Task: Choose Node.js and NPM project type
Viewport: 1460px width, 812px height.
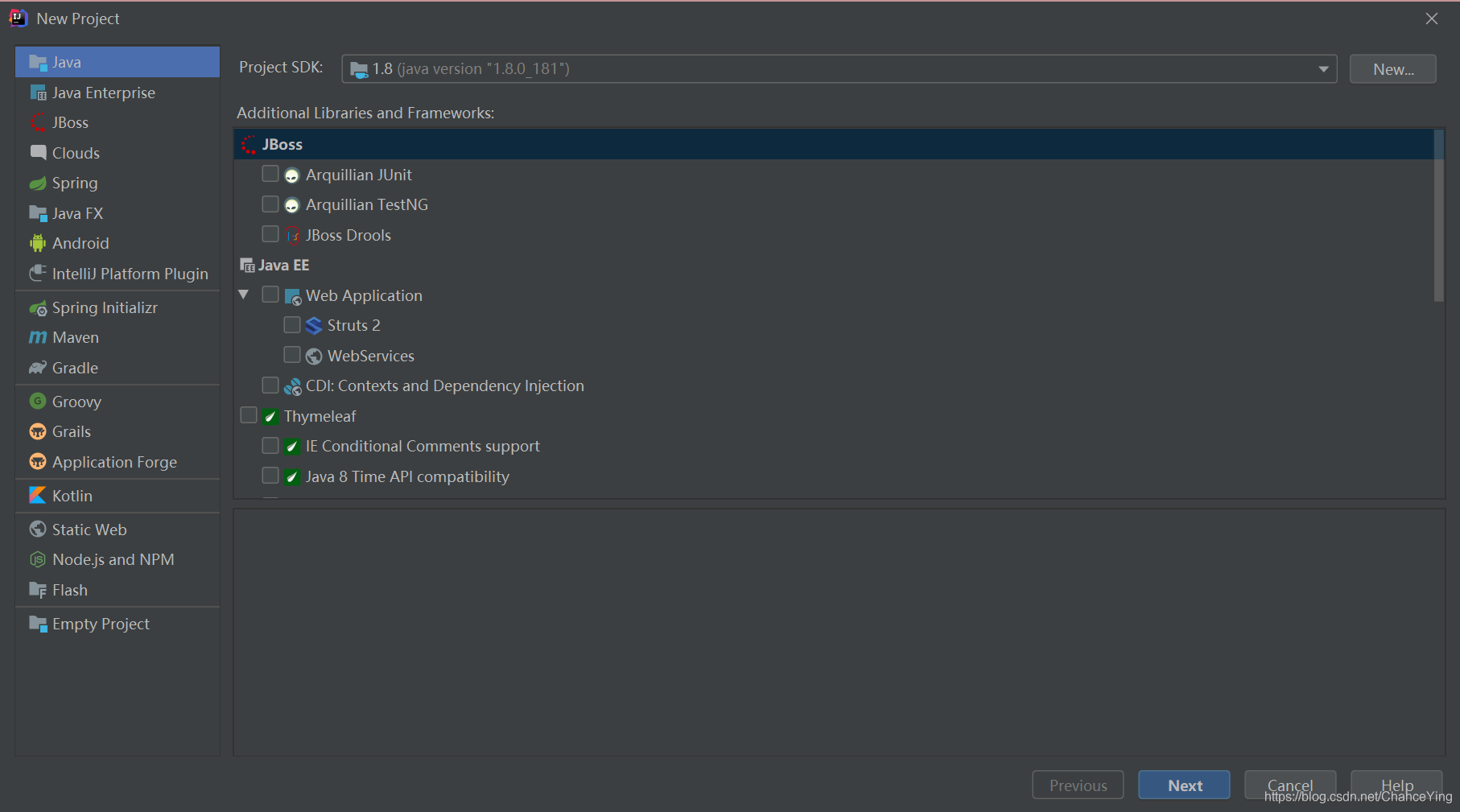Action: [x=118, y=559]
